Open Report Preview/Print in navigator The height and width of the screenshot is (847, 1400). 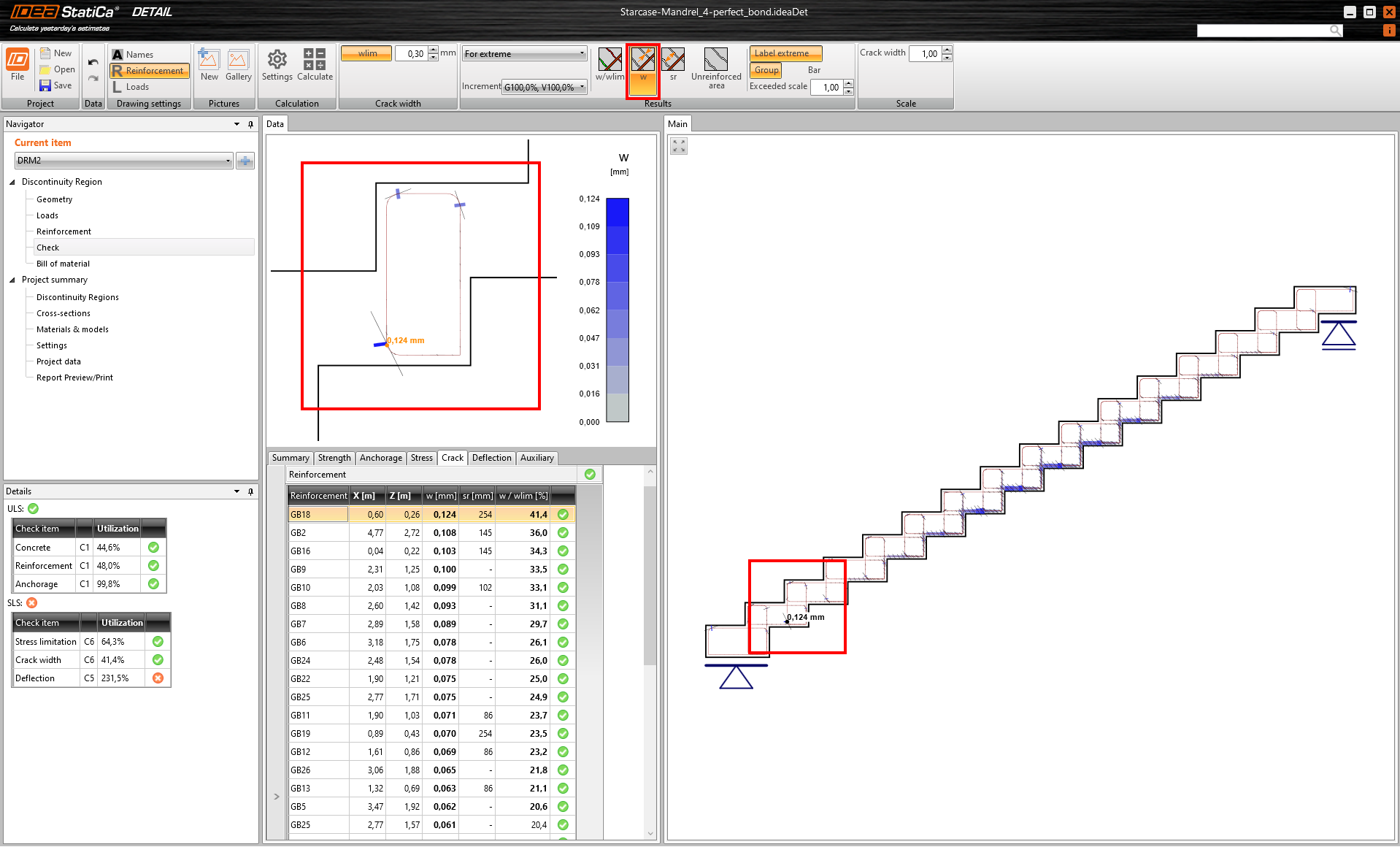coord(74,377)
